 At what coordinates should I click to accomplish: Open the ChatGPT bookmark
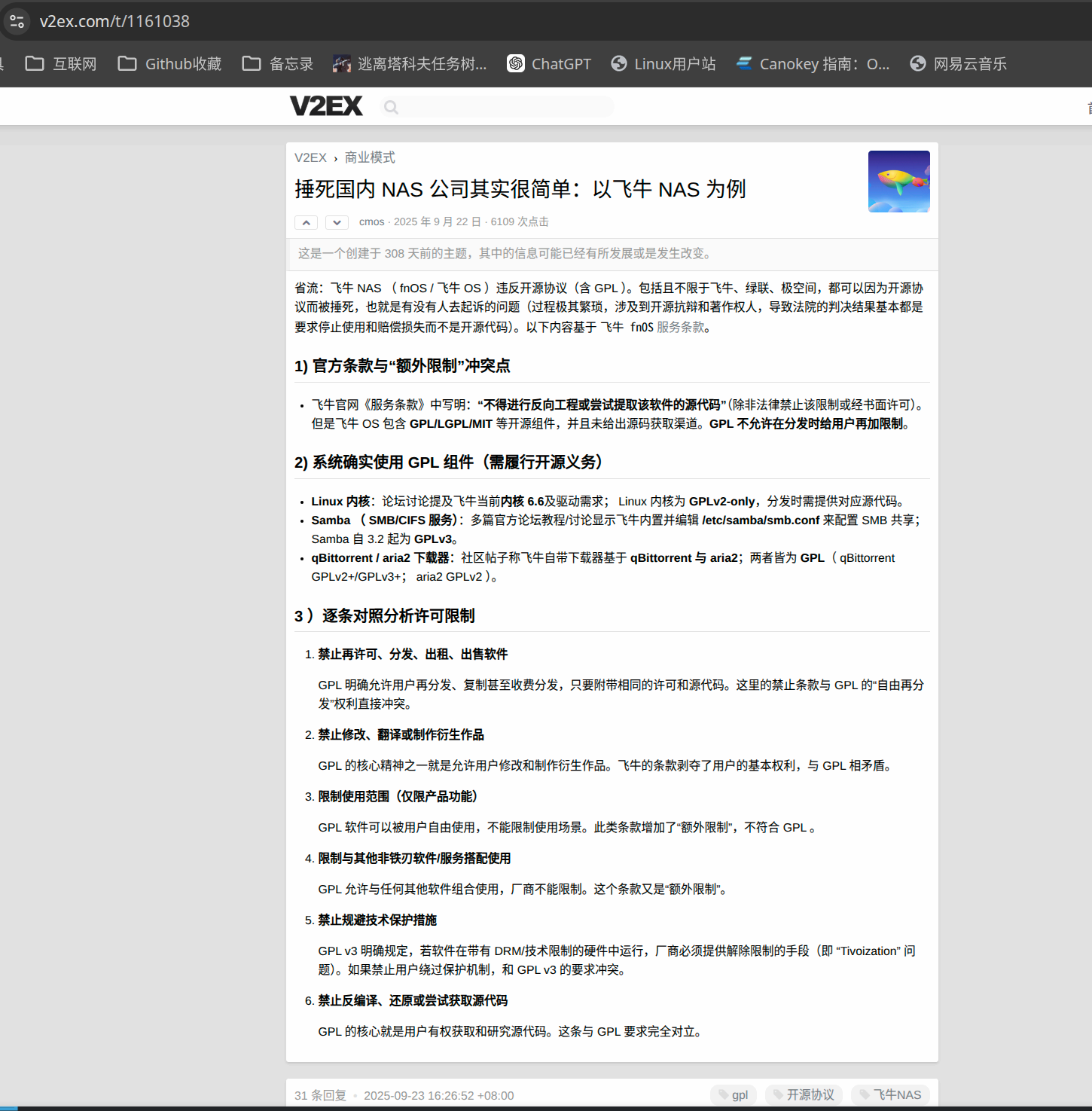coord(549,64)
